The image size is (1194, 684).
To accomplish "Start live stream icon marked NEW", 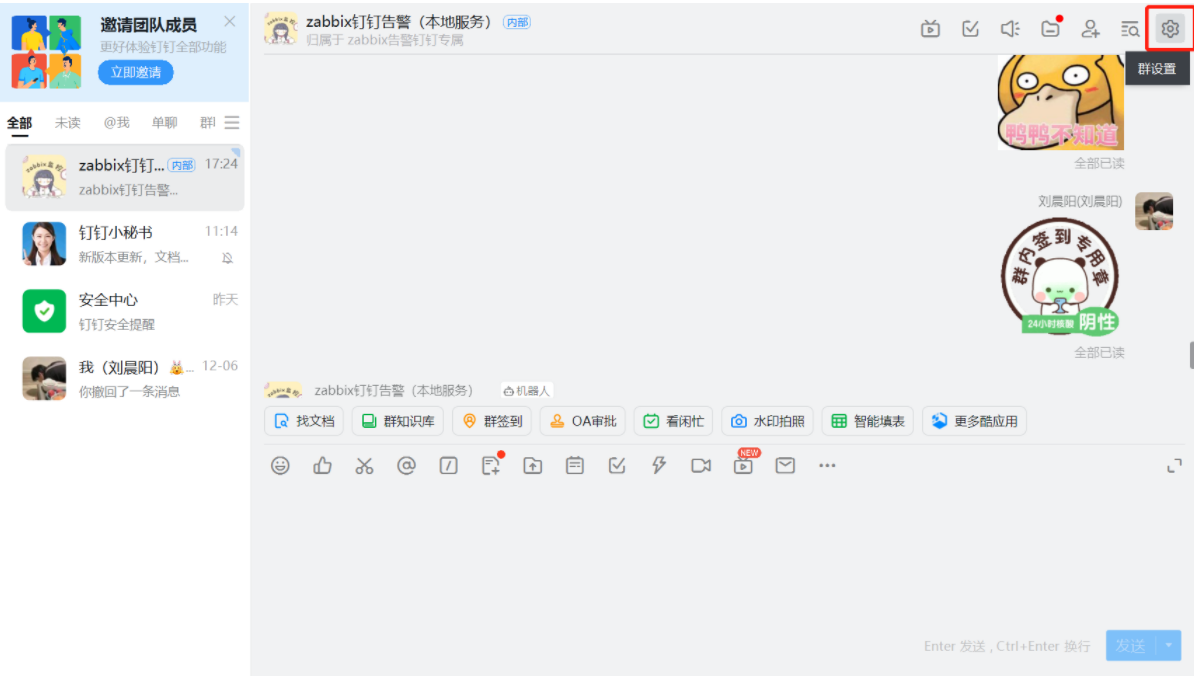I will point(744,464).
